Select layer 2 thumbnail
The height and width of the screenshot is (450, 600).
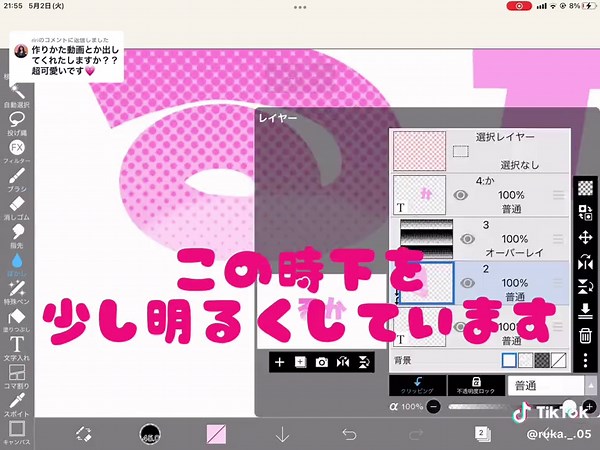pos(426,283)
